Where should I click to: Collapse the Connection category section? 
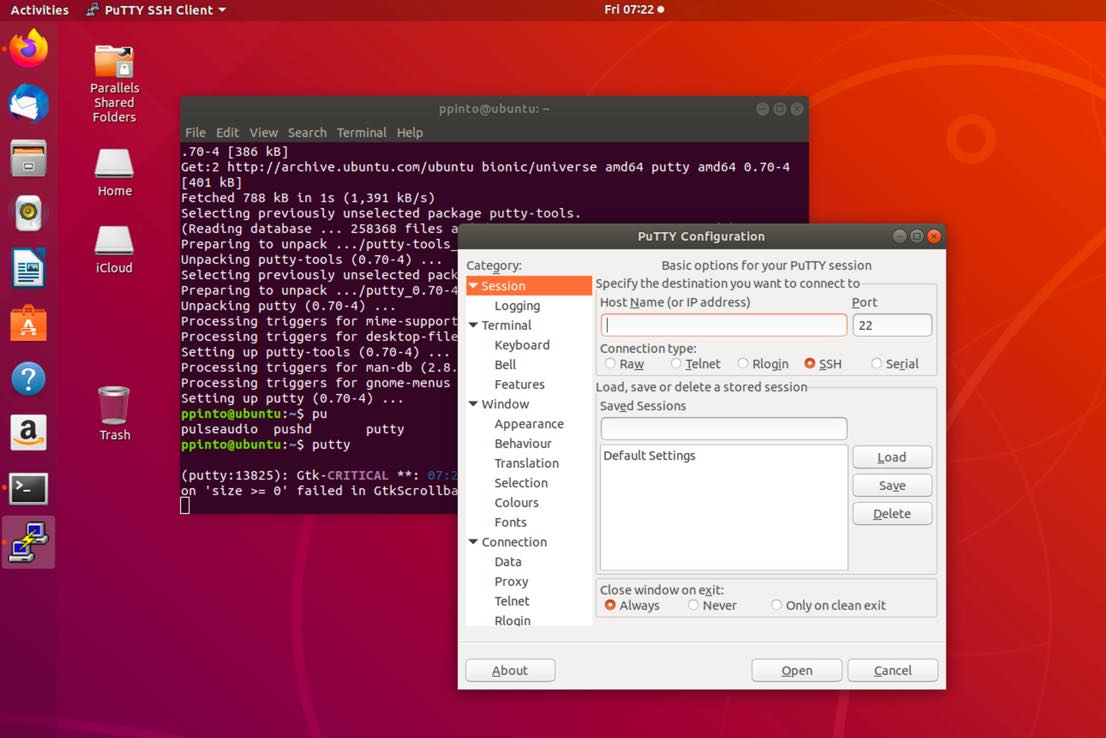coord(473,542)
